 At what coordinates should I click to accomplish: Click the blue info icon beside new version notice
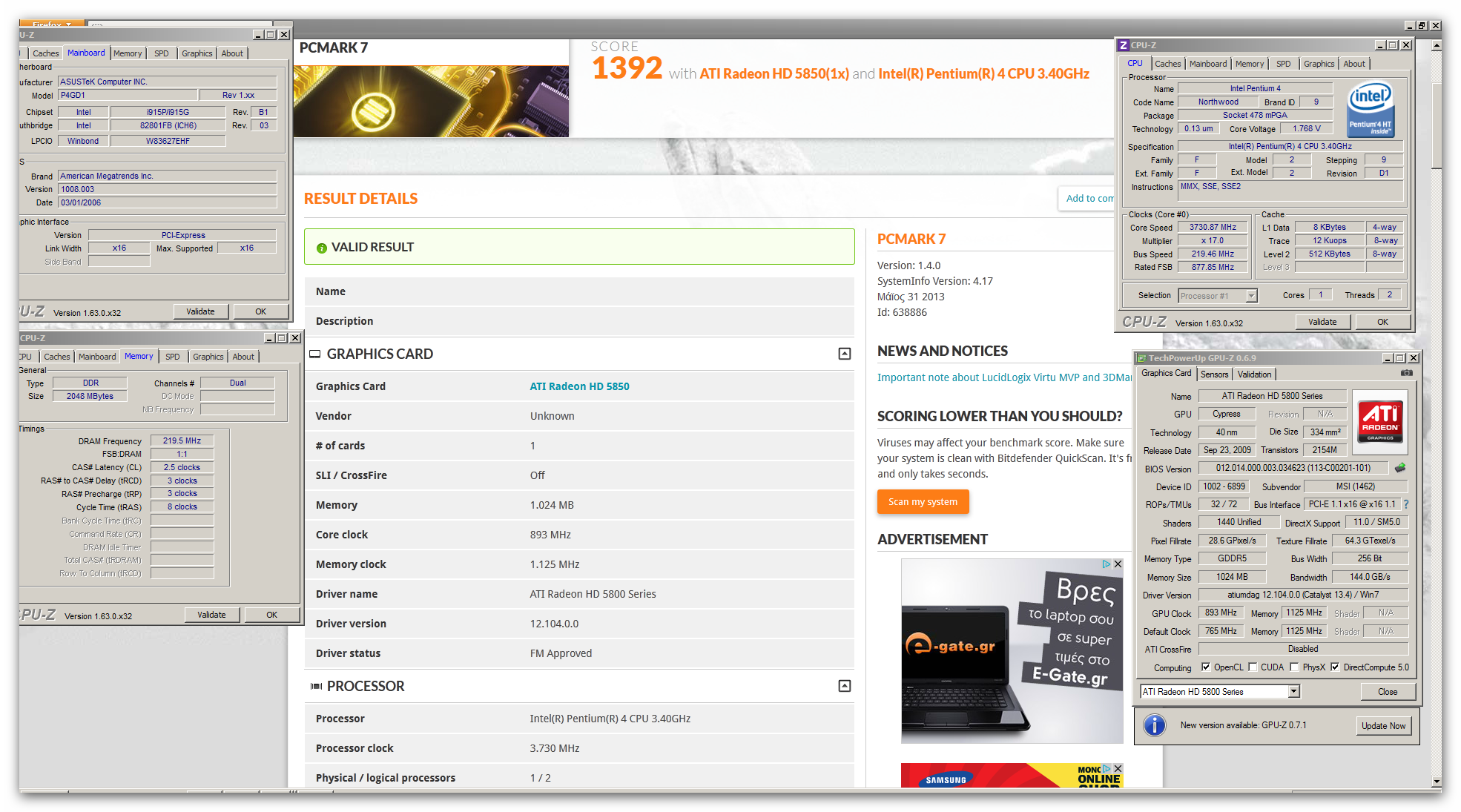point(1155,725)
